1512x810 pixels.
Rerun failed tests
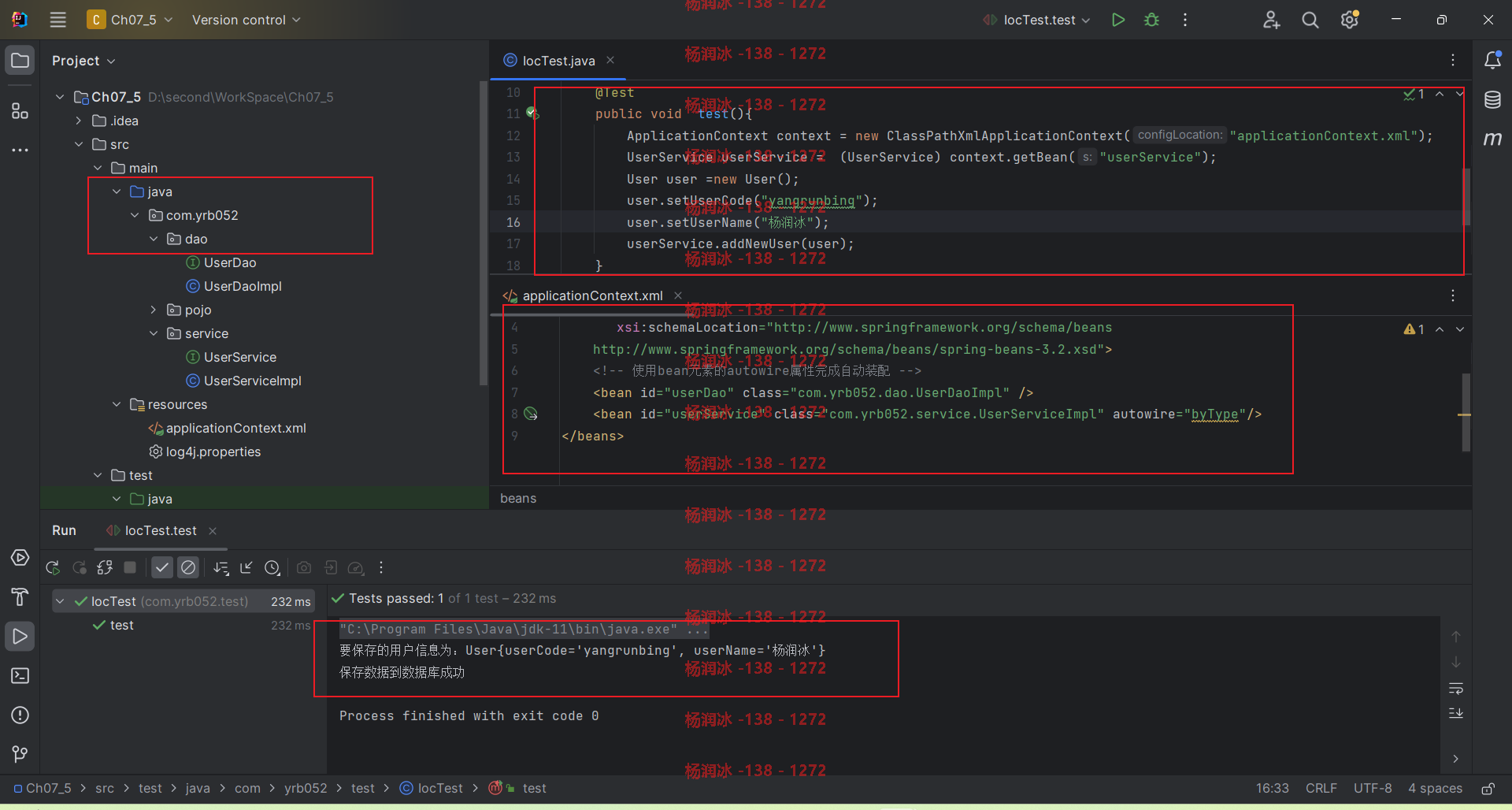(79, 567)
